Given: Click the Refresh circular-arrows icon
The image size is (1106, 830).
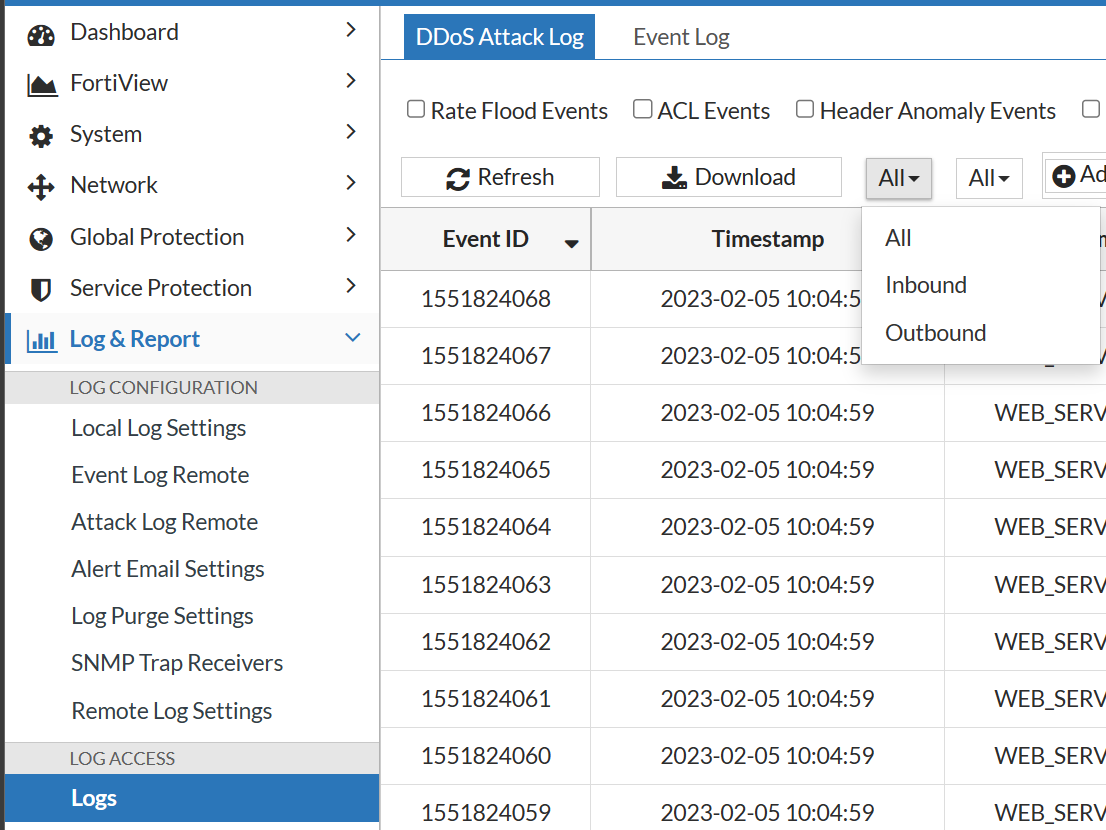Looking at the screenshot, I should click(458, 177).
